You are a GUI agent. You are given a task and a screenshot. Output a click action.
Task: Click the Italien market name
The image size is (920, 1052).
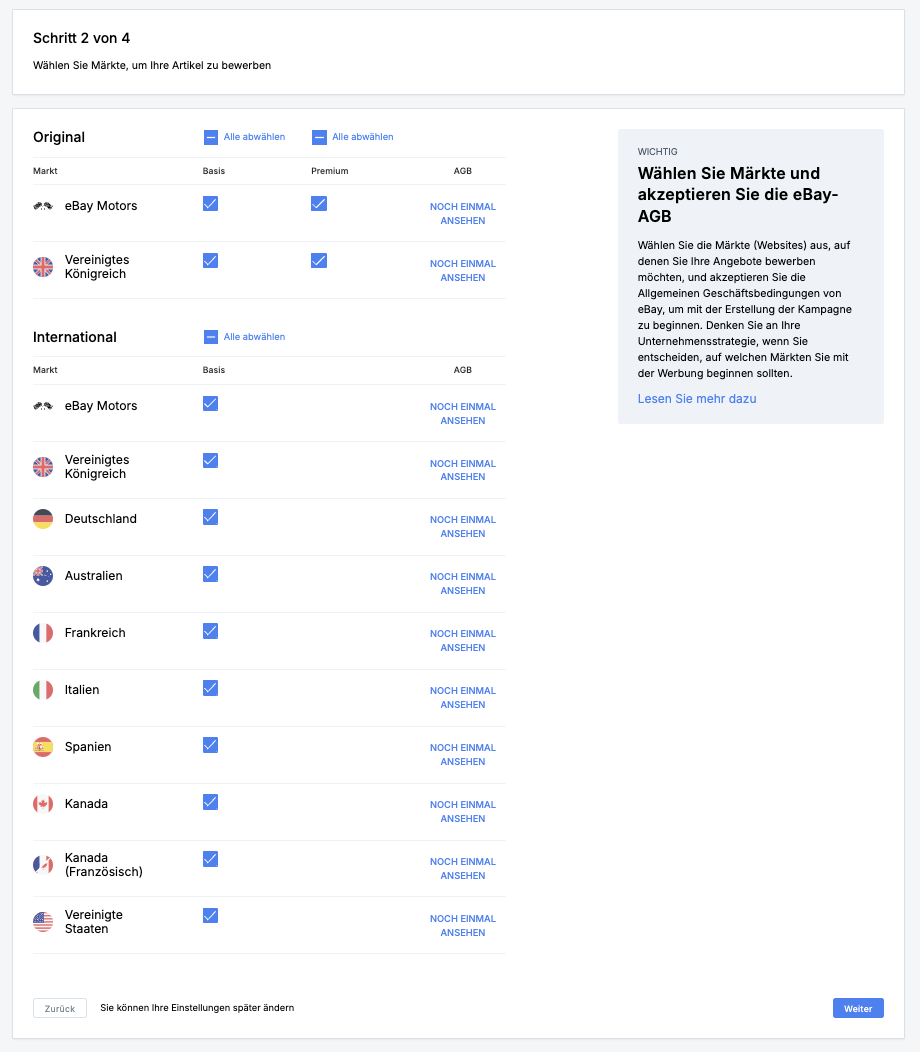click(82, 690)
